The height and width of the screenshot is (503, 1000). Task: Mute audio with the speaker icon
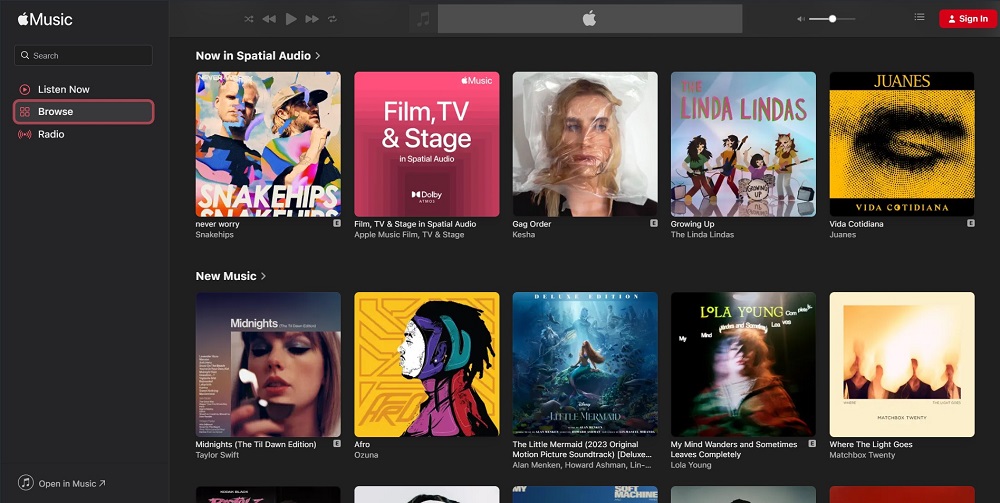click(800, 19)
